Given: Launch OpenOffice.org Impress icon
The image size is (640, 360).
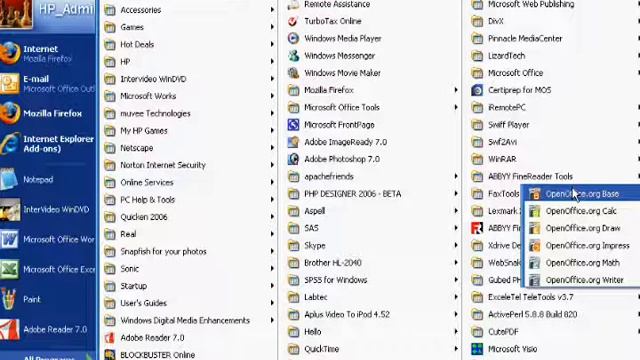Looking at the screenshot, I should (535, 246).
